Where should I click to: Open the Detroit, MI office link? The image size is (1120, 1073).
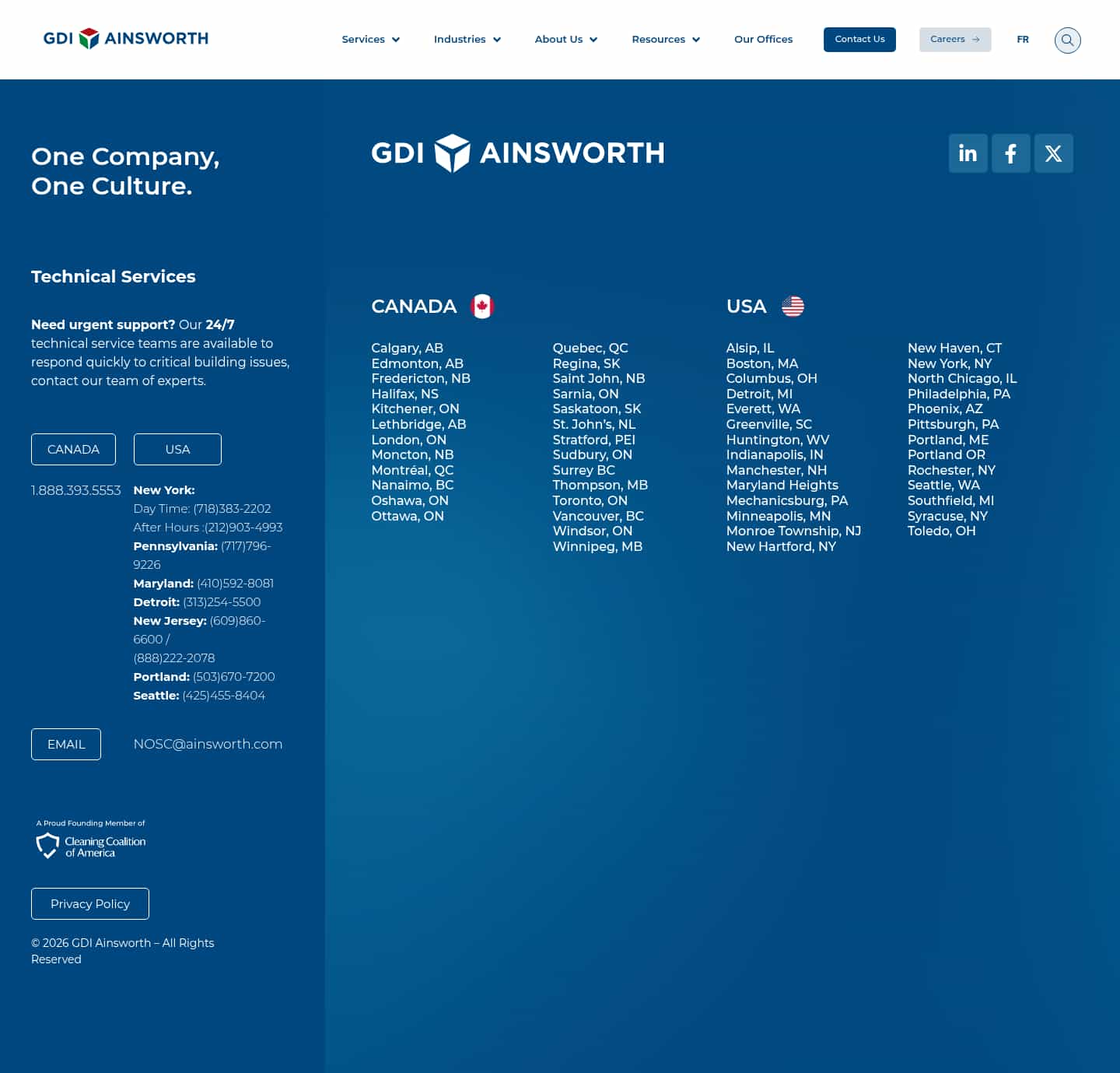point(759,394)
